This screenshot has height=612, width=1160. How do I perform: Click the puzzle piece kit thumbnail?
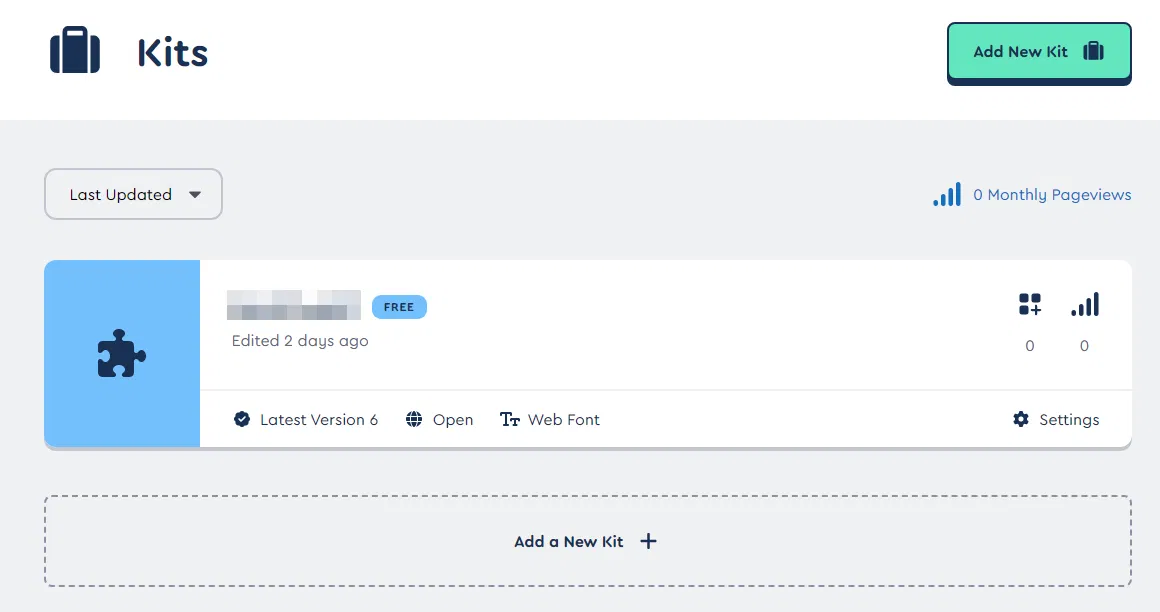point(122,353)
